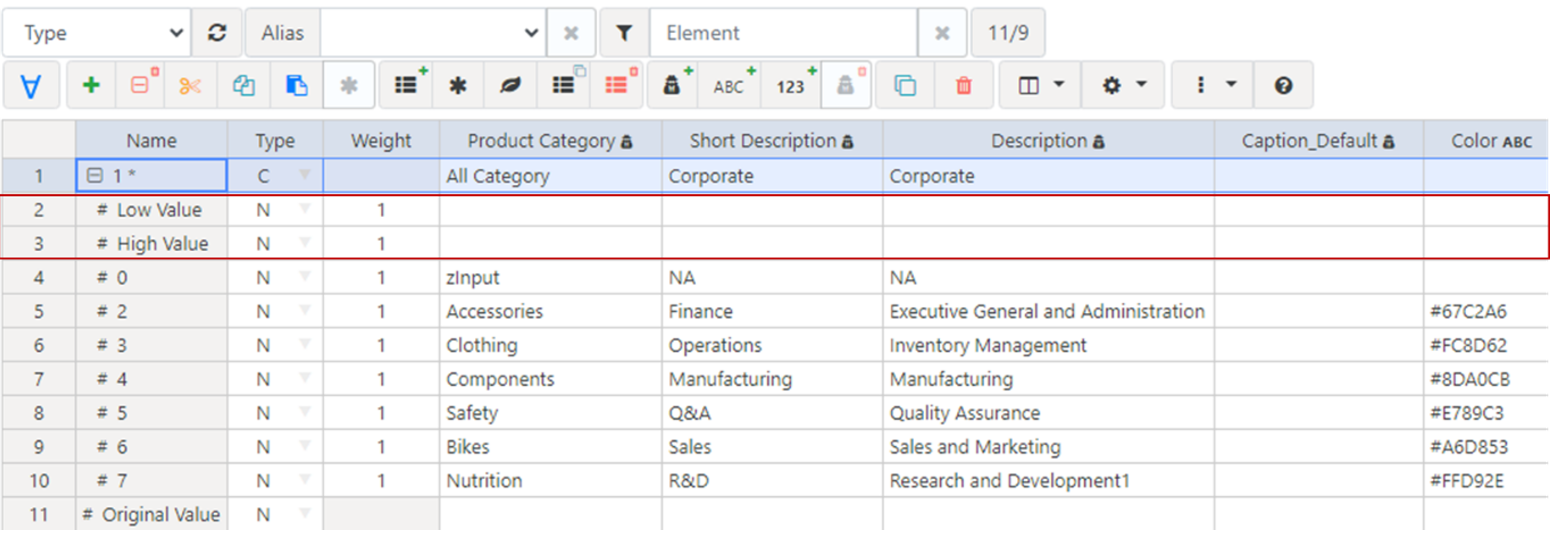Click the add alias attribute icon with lock
Screen dimensions: 1552x533
tap(673, 85)
